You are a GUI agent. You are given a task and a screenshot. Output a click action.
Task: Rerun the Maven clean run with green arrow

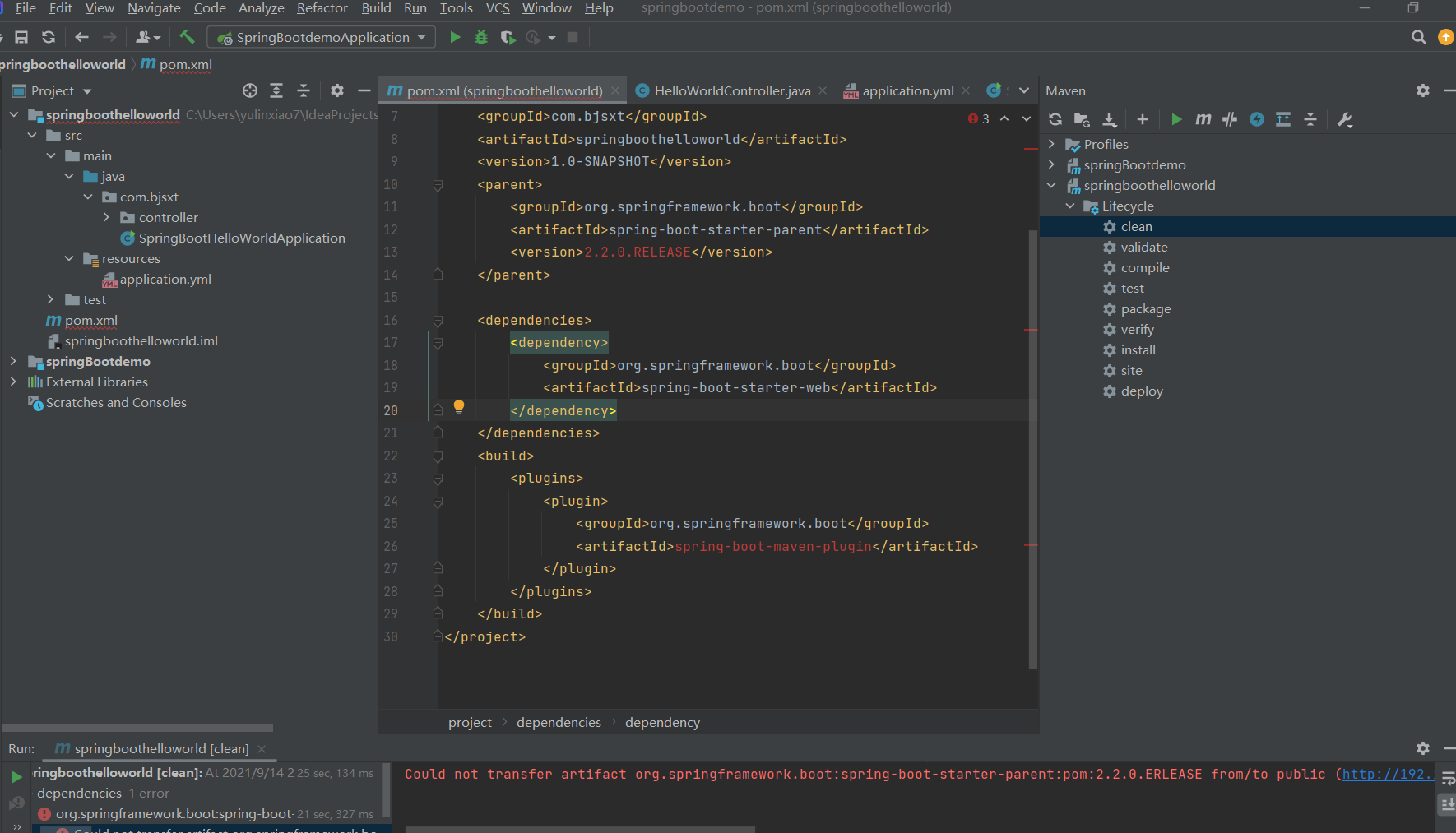[x=16, y=776]
